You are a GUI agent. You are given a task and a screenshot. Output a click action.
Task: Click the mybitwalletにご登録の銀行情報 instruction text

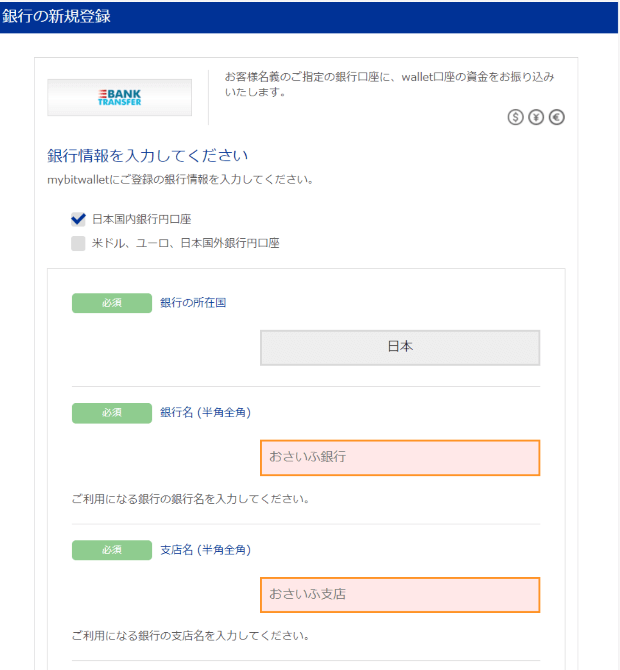pos(180,179)
